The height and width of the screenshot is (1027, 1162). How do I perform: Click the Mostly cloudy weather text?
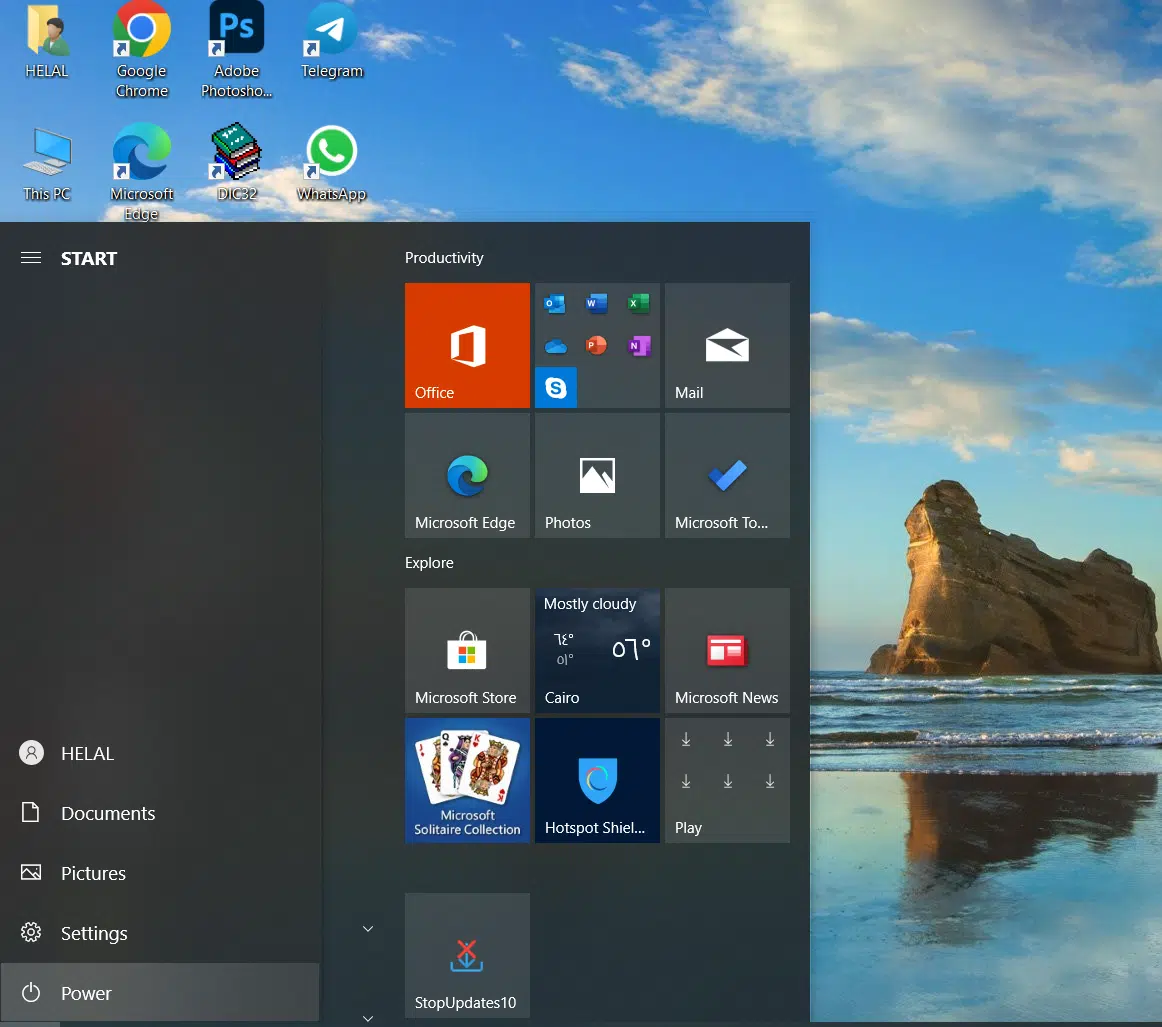click(590, 604)
